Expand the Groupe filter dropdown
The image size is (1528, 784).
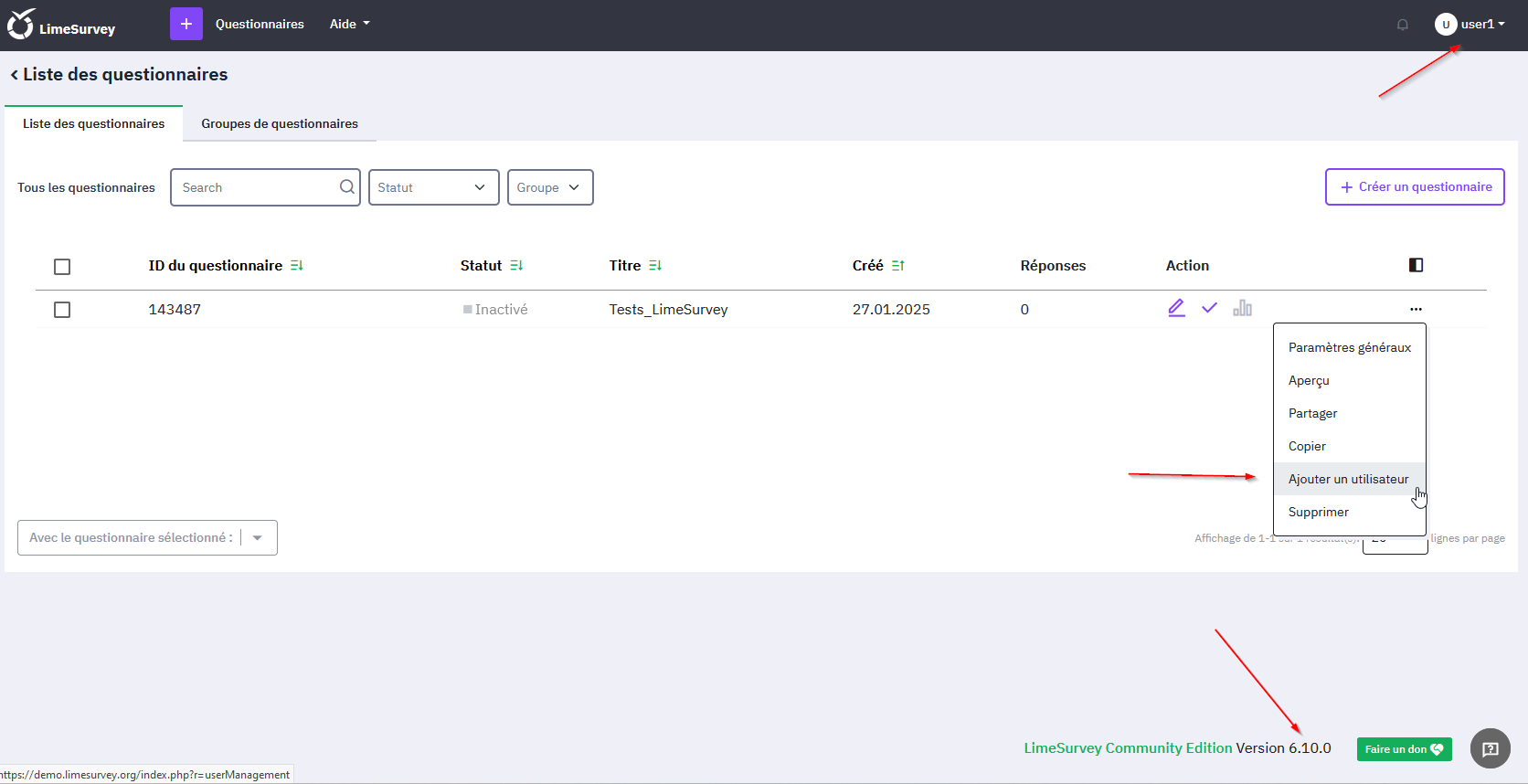pyautogui.click(x=549, y=187)
